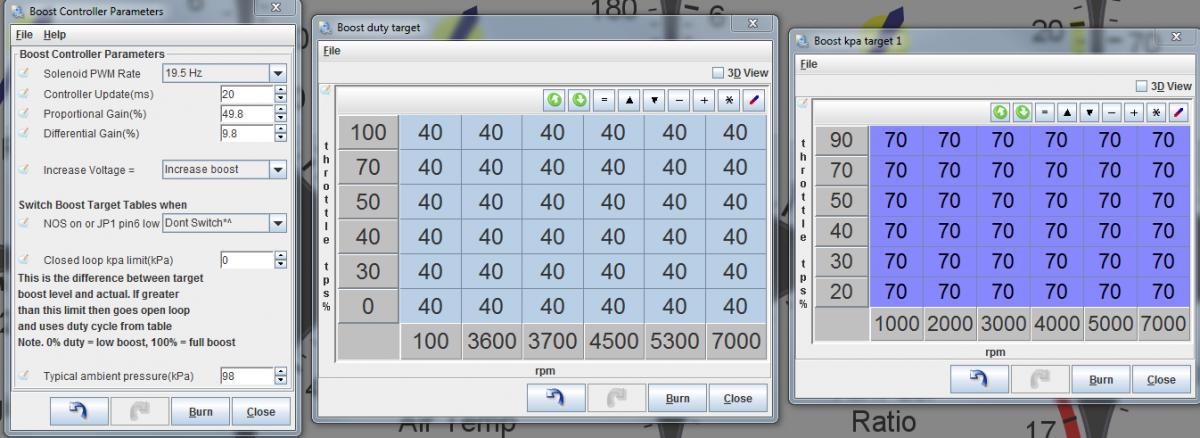Click Close in Boost duty target window
The image size is (1200, 438).
point(738,398)
